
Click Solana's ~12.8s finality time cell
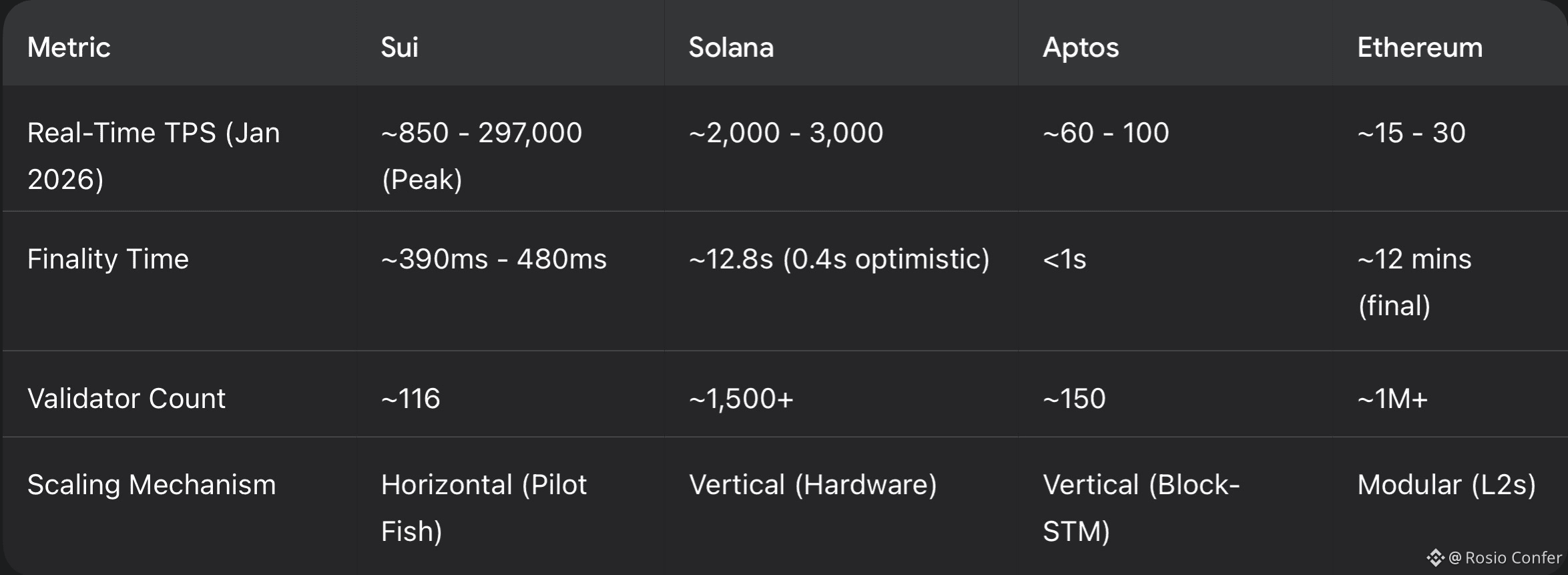(838, 259)
